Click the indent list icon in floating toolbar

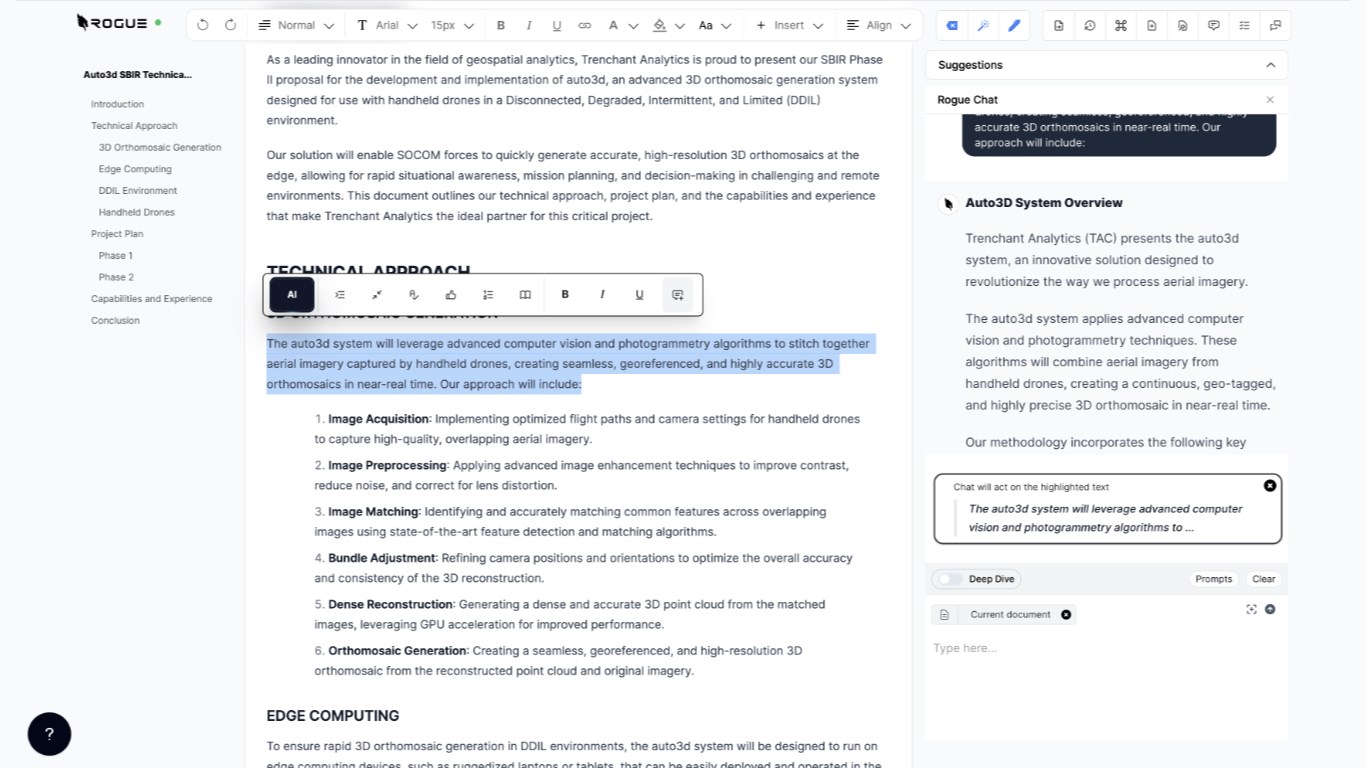340,295
